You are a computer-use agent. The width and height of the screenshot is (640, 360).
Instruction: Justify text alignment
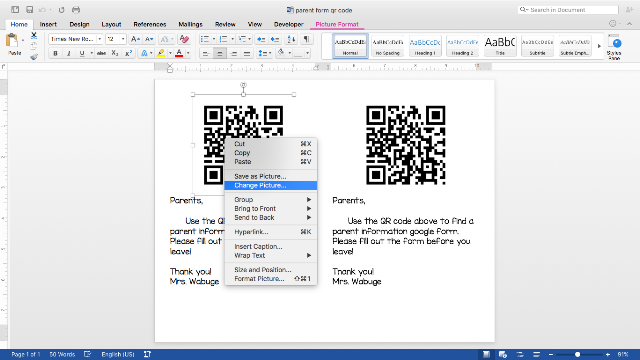coord(247,53)
